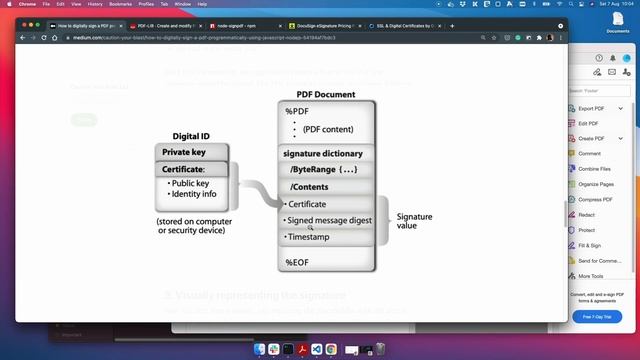Open the Documents file on desktop
640x360 pixels.
point(618,22)
